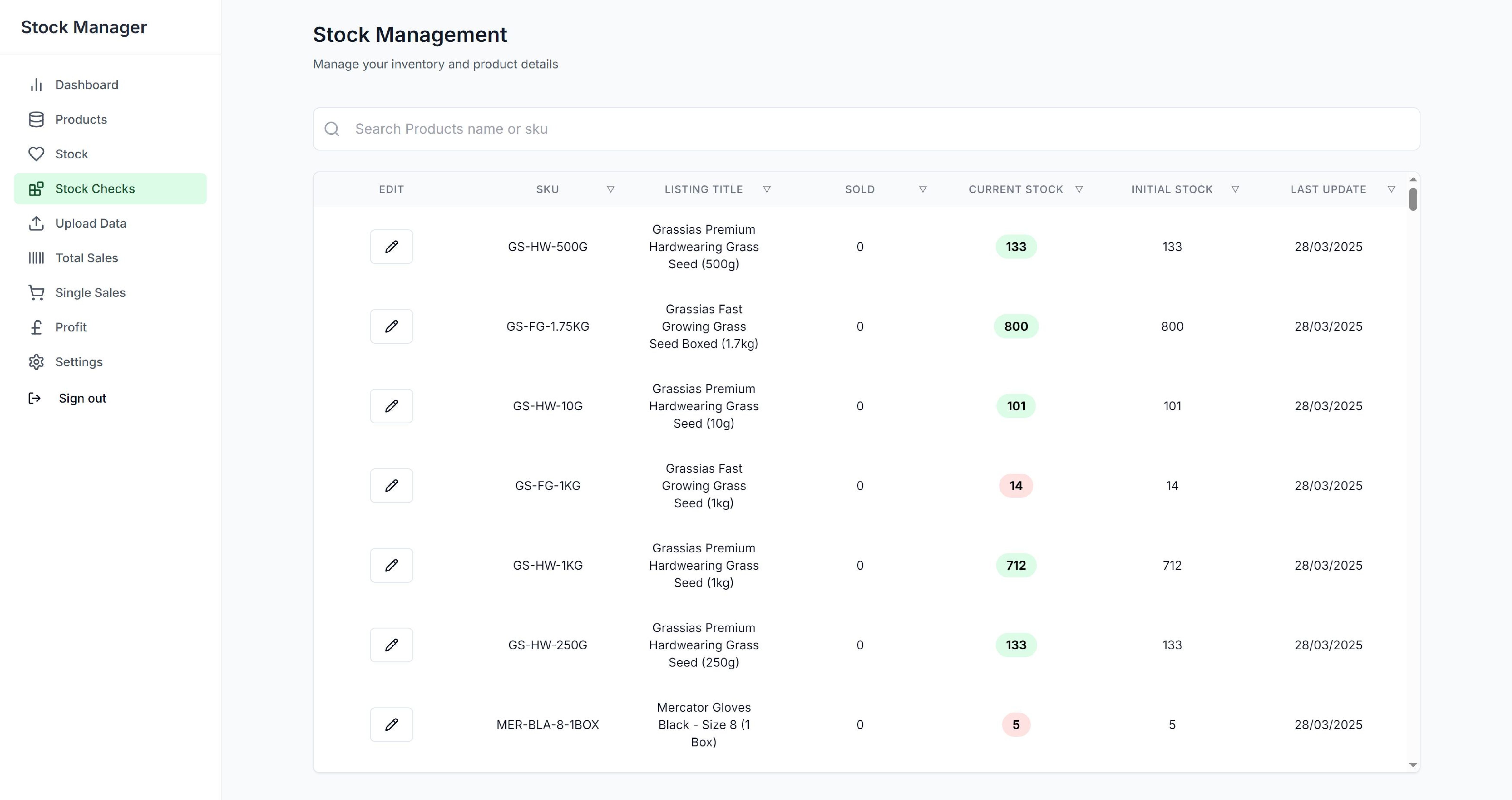
Task: Click the Stock heart icon
Action: click(x=37, y=154)
